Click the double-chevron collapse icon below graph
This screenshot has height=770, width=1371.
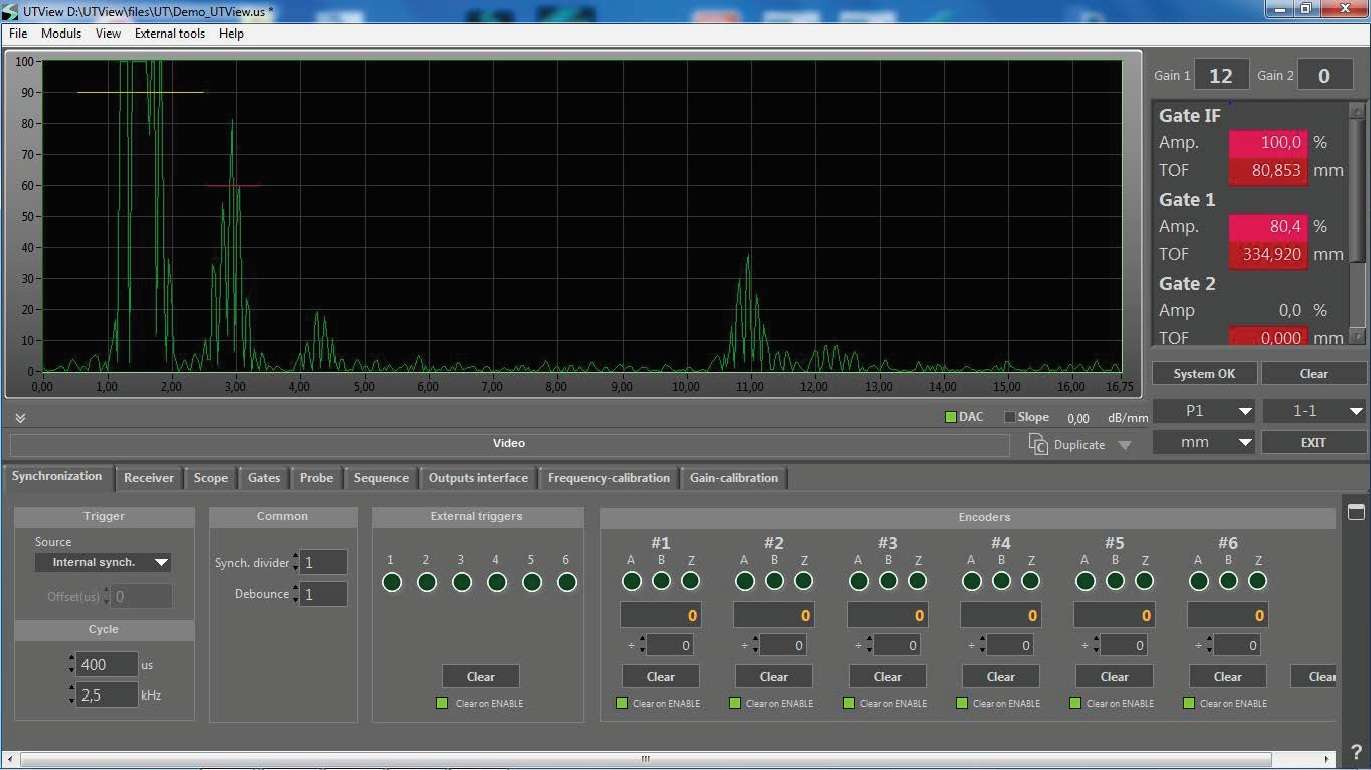point(20,418)
